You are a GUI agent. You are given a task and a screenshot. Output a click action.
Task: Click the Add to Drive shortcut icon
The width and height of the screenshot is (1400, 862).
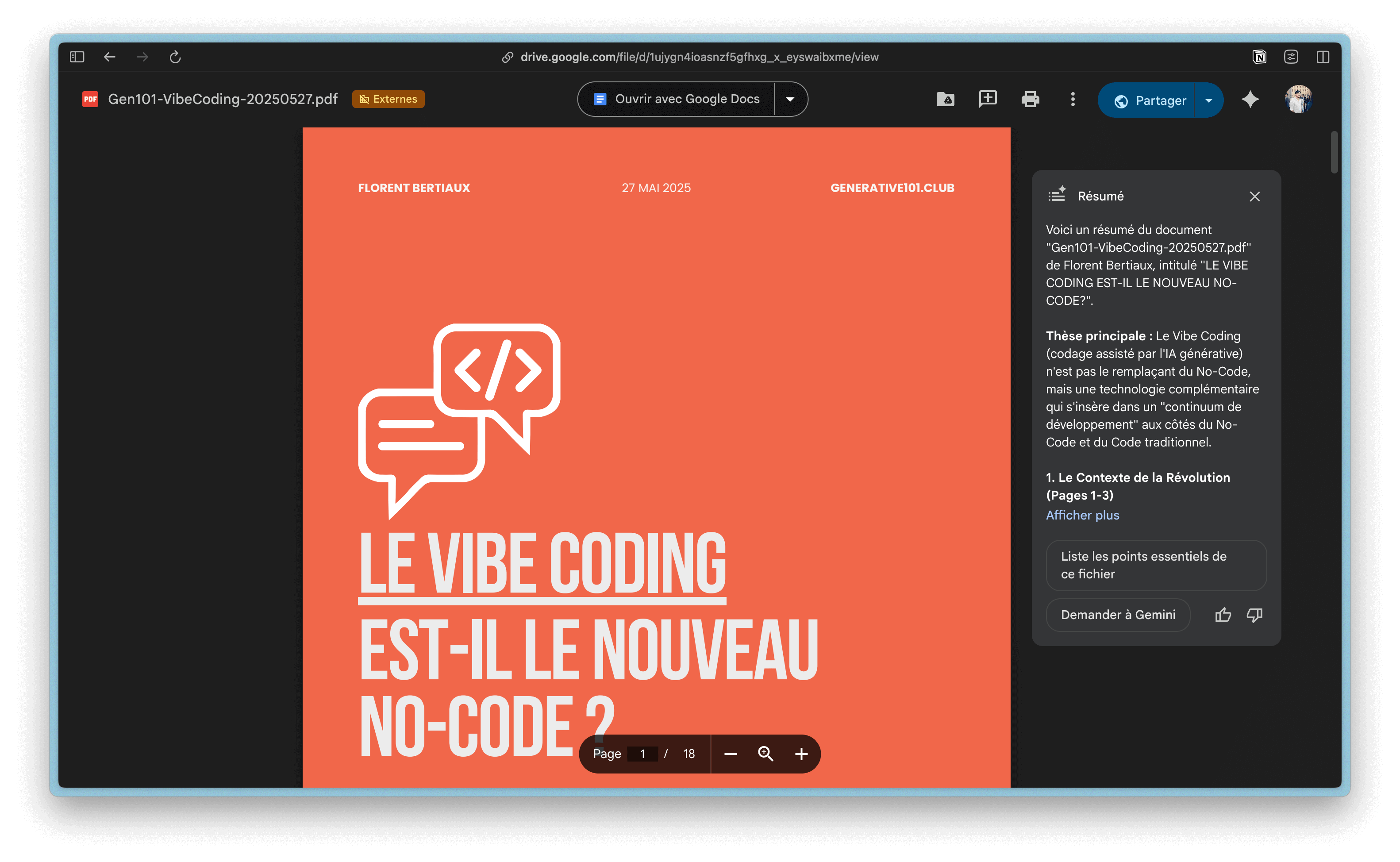tap(945, 99)
